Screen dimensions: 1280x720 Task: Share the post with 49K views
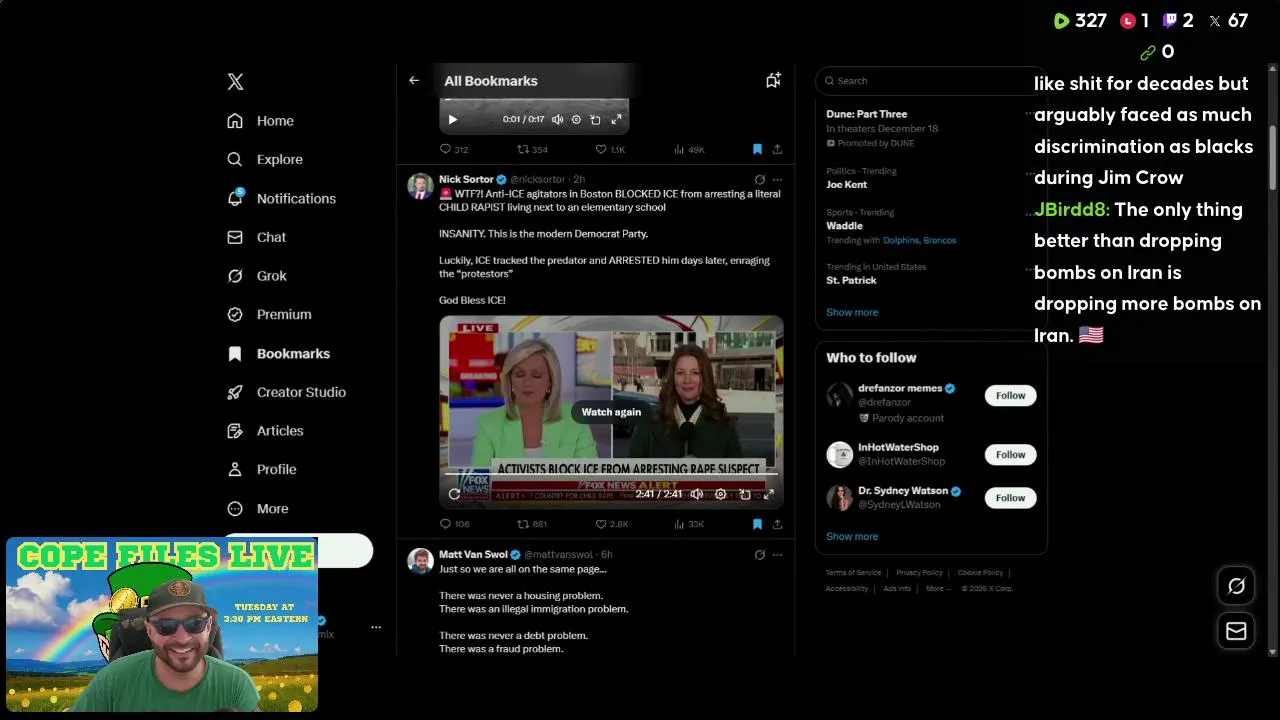pyautogui.click(x=777, y=149)
